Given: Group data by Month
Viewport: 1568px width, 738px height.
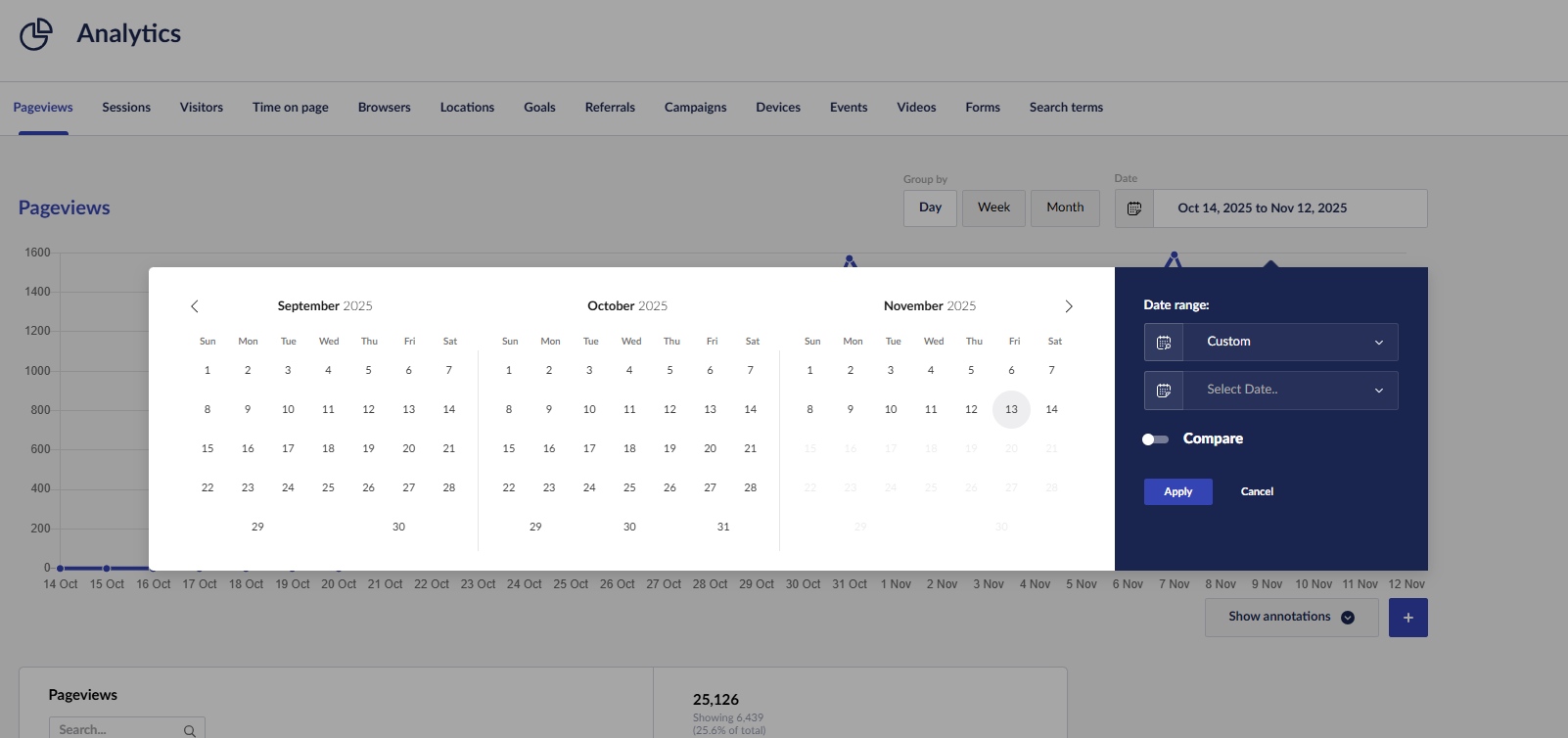Looking at the screenshot, I should pyautogui.click(x=1065, y=208).
